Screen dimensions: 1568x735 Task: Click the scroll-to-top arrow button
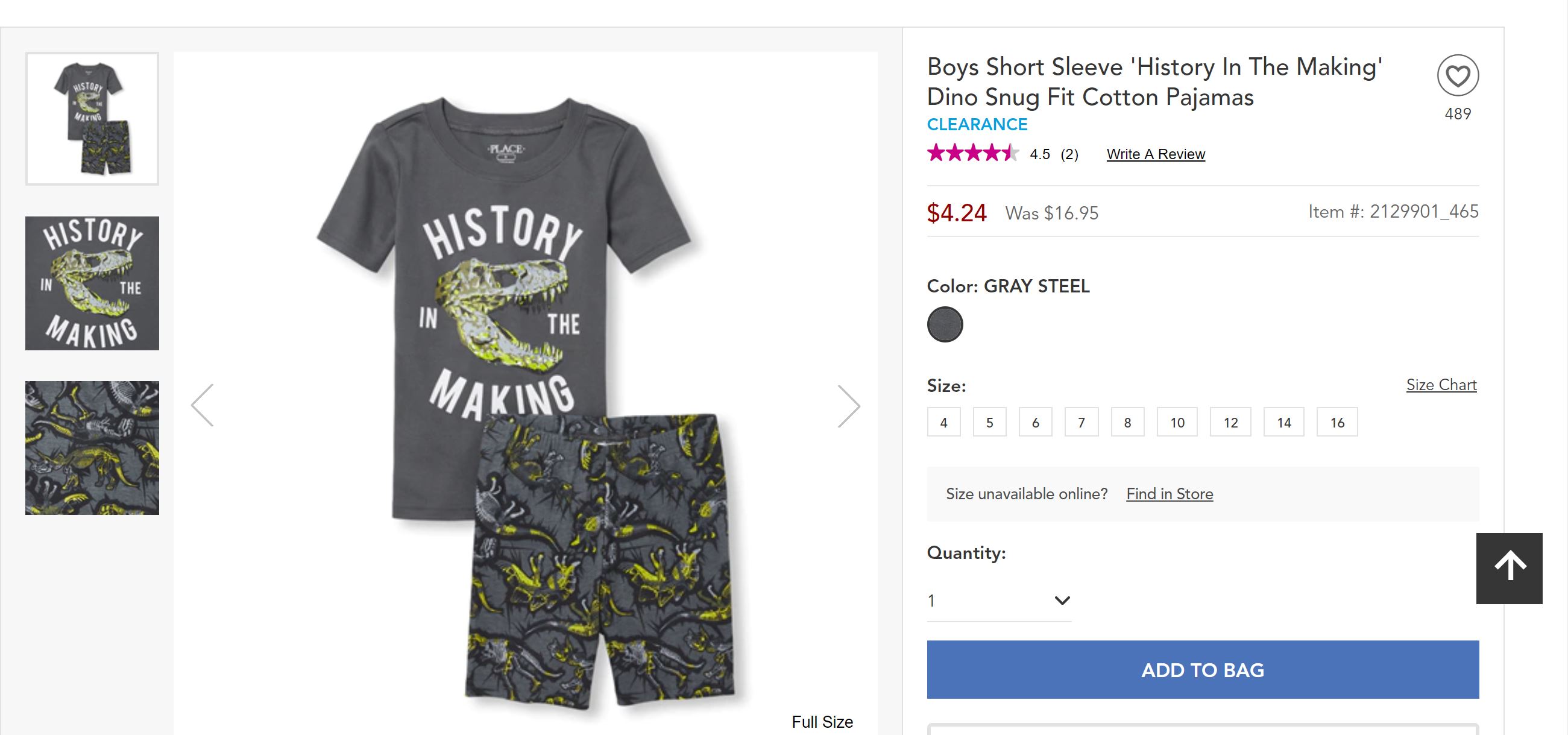pos(1509,567)
